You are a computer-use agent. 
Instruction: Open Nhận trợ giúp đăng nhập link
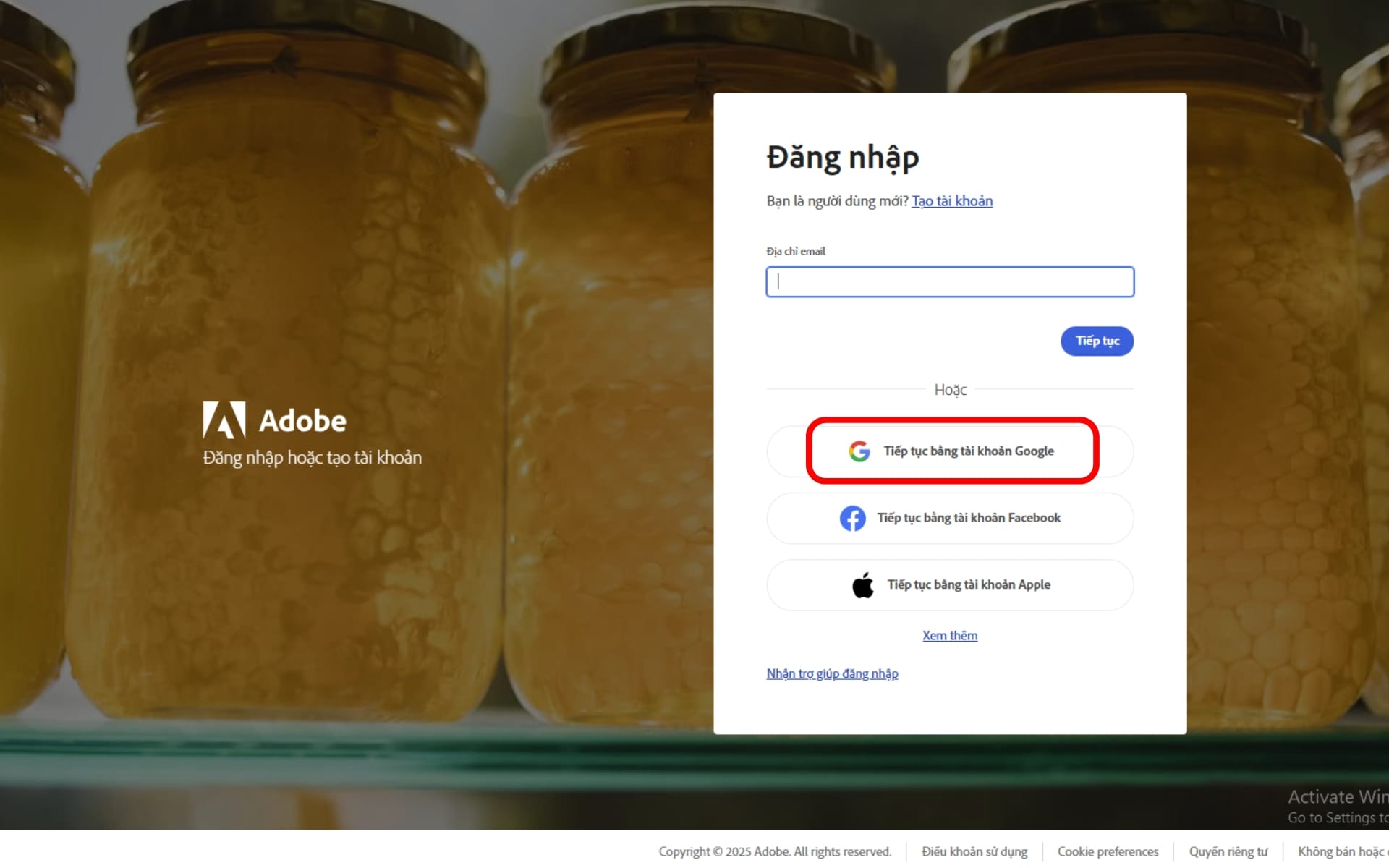pyautogui.click(x=832, y=674)
